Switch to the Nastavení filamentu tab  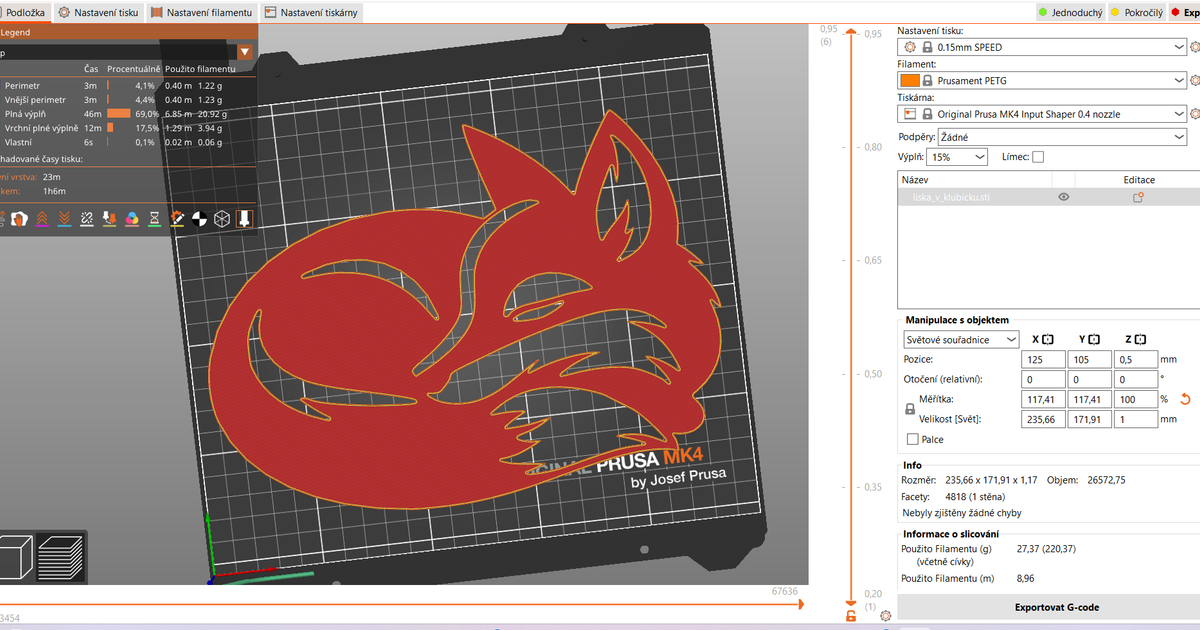tap(203, 13)
